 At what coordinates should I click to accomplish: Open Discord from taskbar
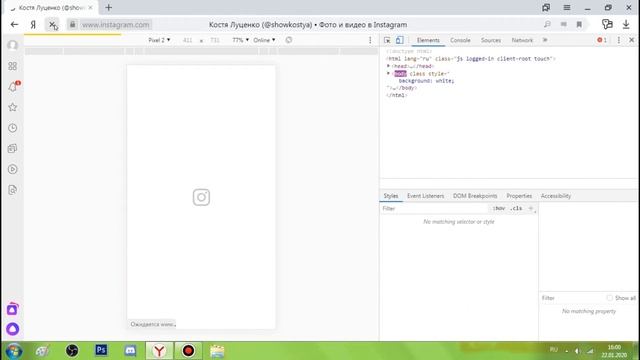click(130, 351)
